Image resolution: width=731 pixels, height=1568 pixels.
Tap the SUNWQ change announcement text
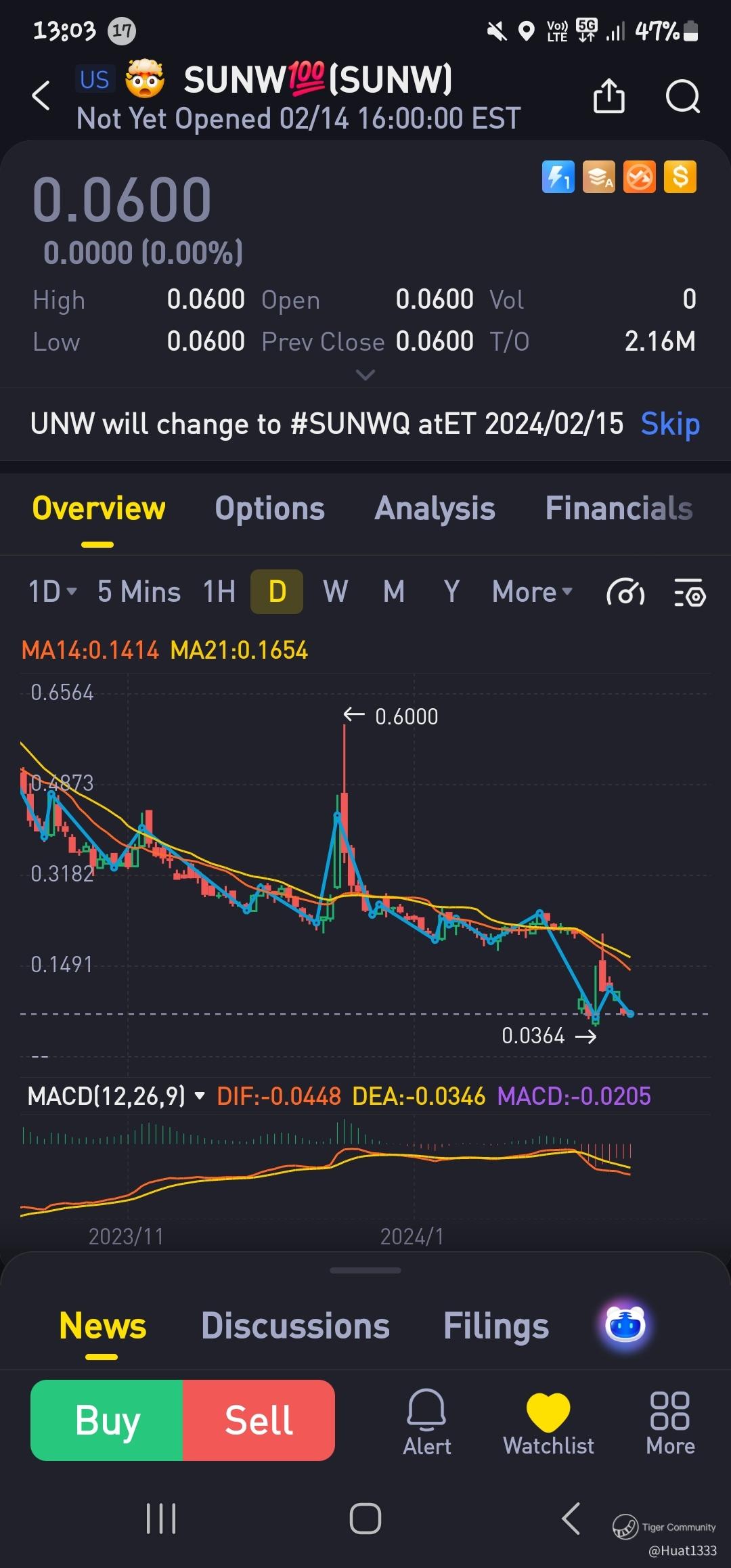[x=327, y=424]
